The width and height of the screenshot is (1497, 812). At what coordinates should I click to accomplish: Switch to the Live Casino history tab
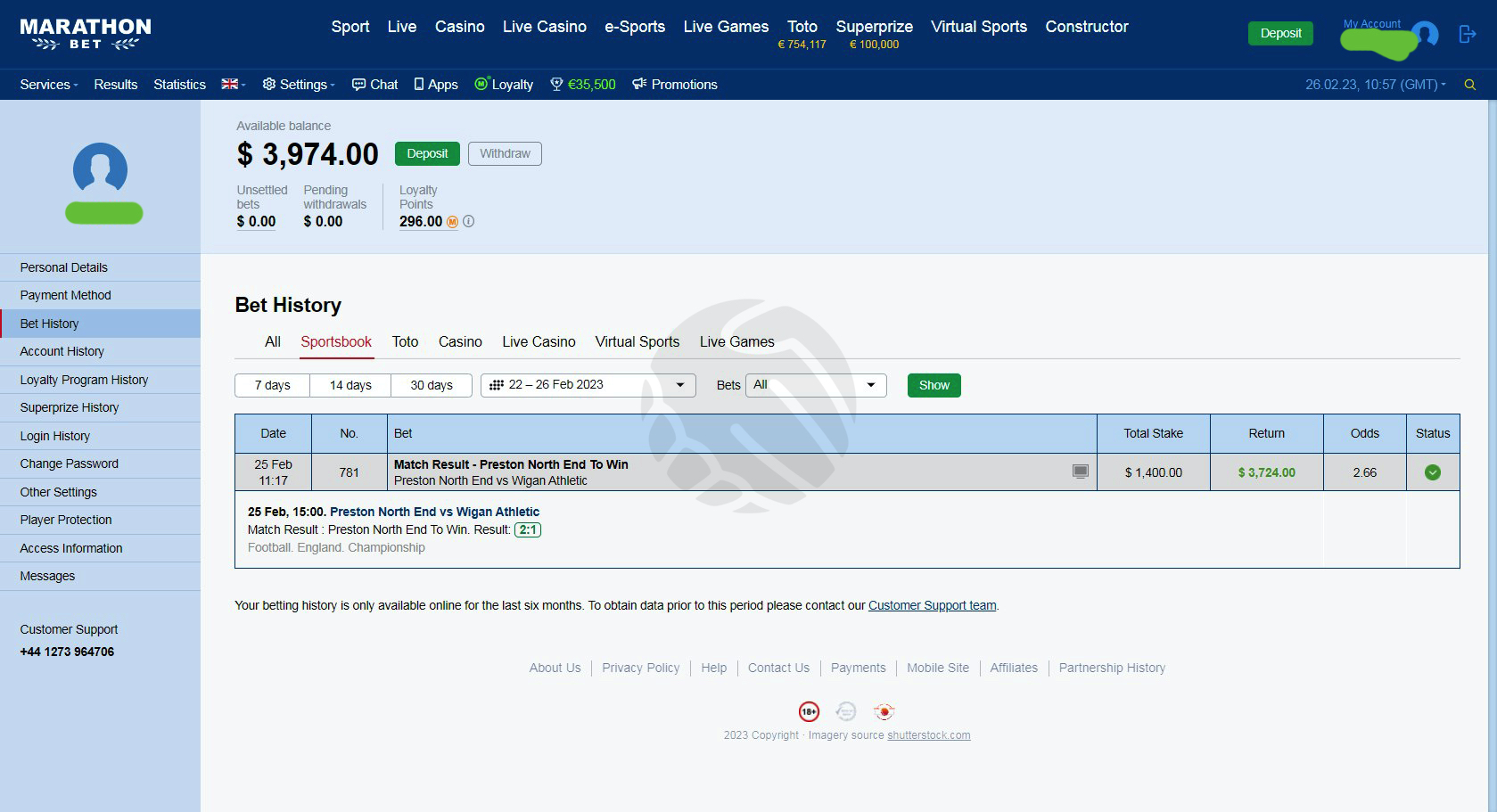click(539, 341)
